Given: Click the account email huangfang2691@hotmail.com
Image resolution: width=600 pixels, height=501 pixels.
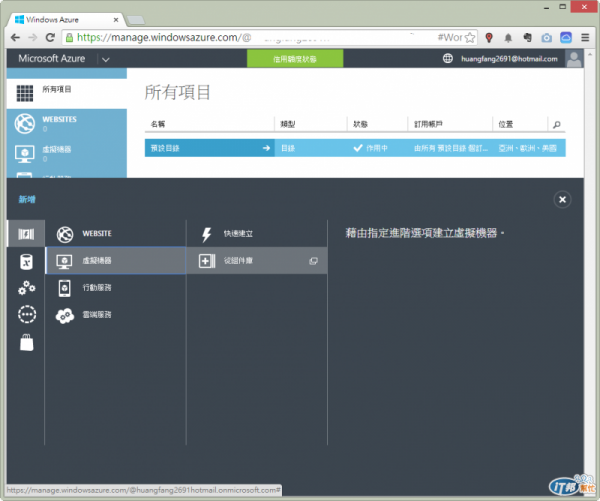Looking at the screenshot, I should [x=509, y=59].
